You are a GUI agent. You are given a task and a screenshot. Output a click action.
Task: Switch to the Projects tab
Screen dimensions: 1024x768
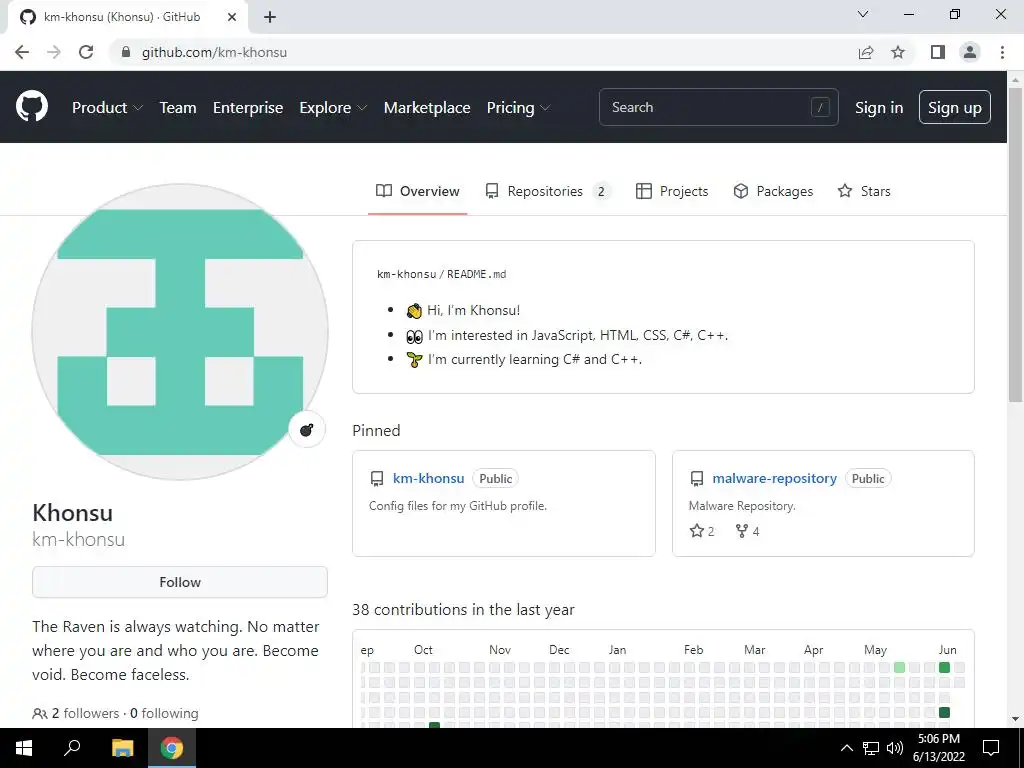[672, 191]
